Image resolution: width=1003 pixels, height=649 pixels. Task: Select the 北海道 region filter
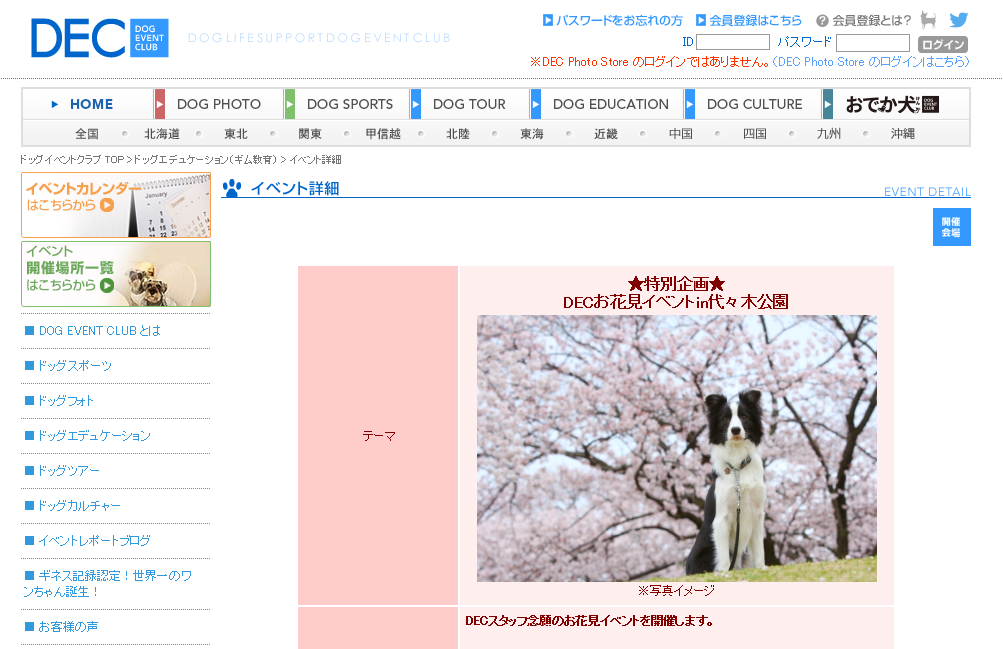point(162,134)
